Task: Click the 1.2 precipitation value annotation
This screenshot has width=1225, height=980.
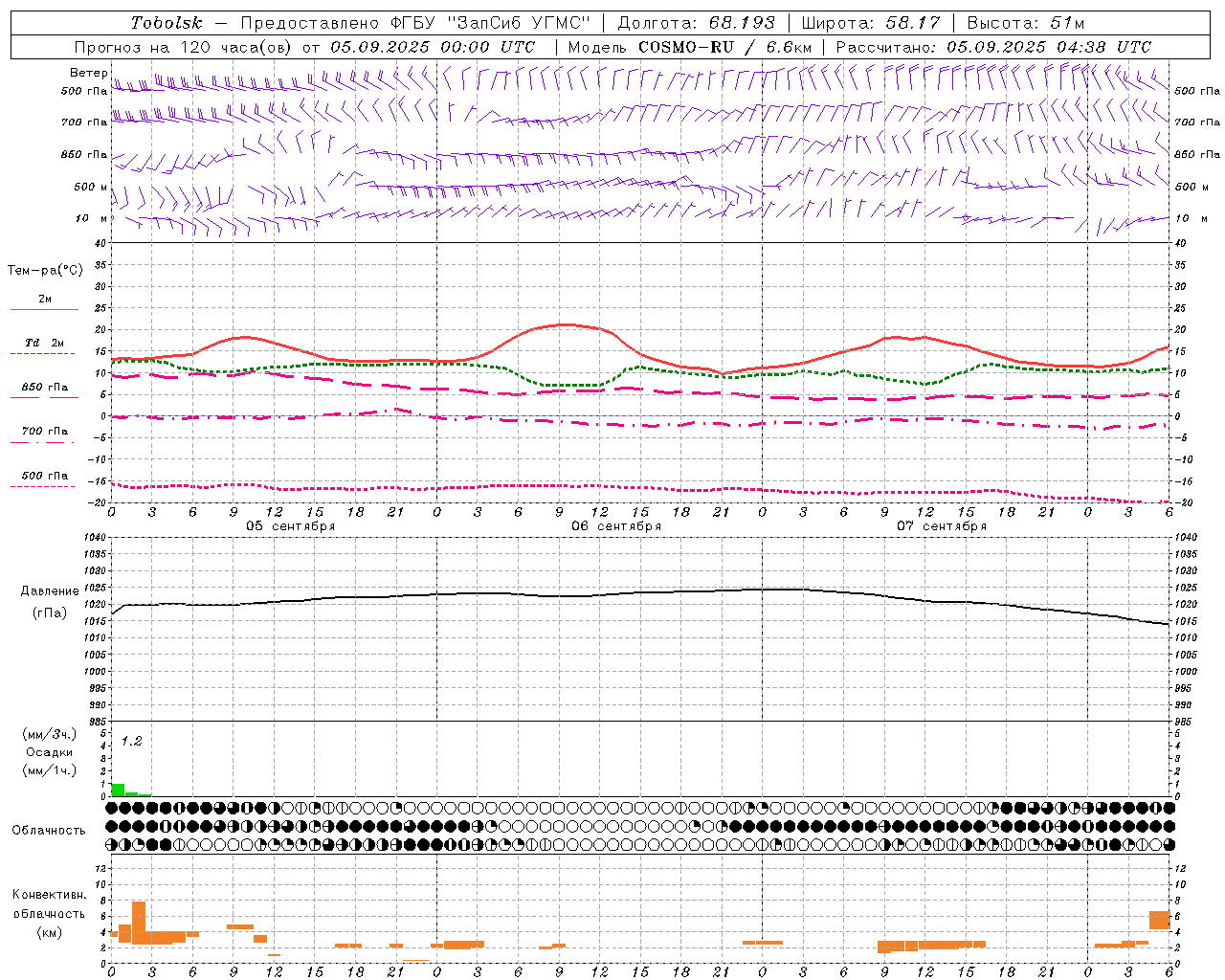Action: 131,742
